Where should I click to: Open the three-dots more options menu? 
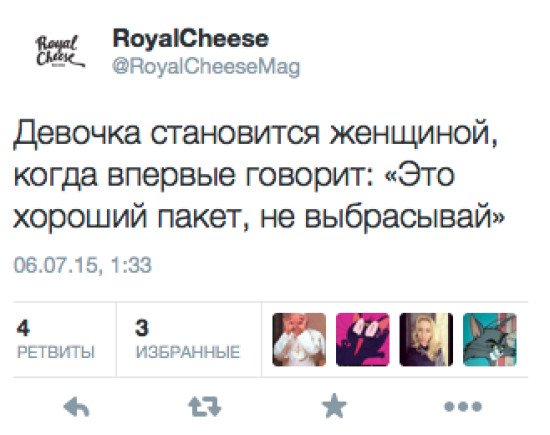[x=463, y=407]
